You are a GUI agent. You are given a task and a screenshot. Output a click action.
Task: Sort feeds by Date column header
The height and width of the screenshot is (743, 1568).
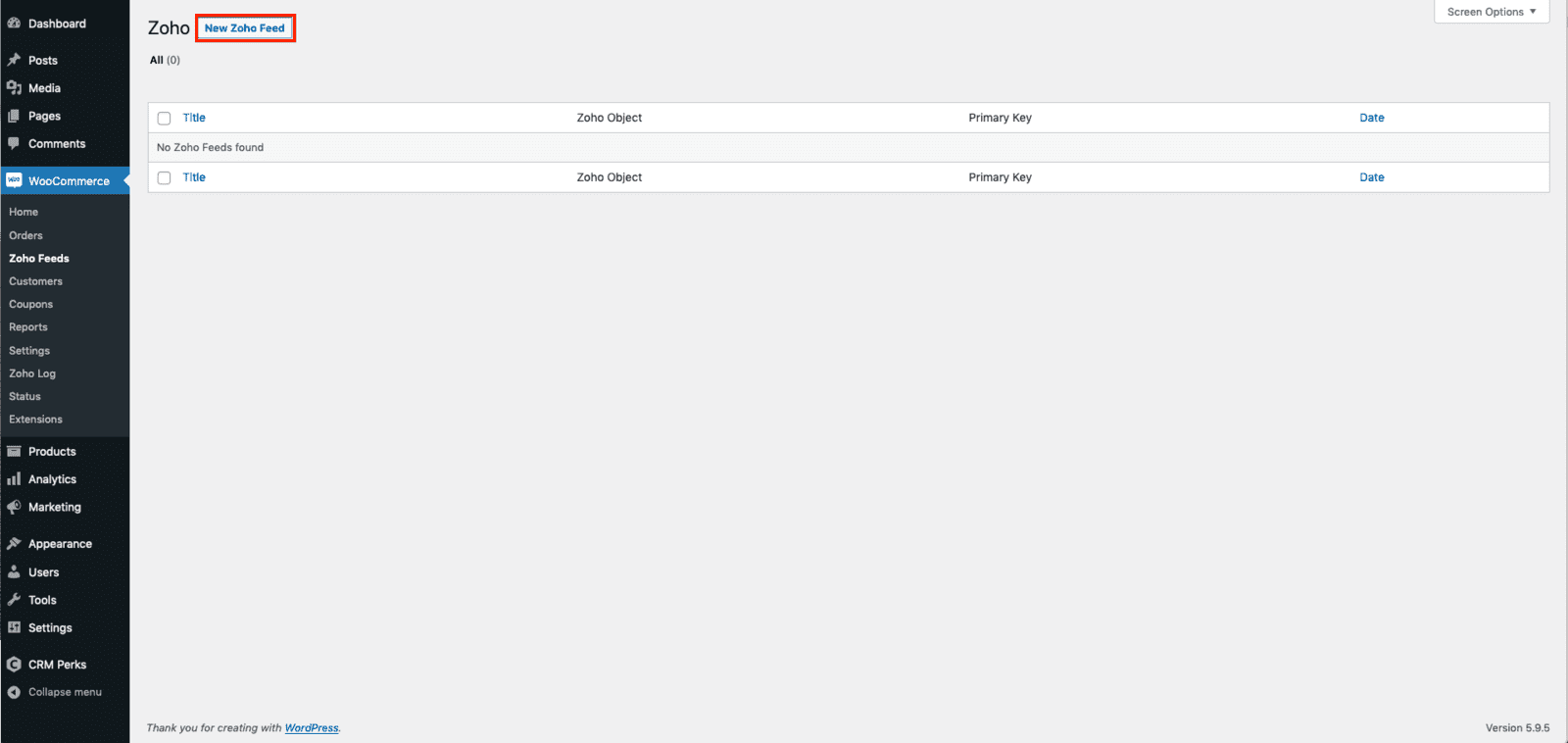(x=1371, y=118)
